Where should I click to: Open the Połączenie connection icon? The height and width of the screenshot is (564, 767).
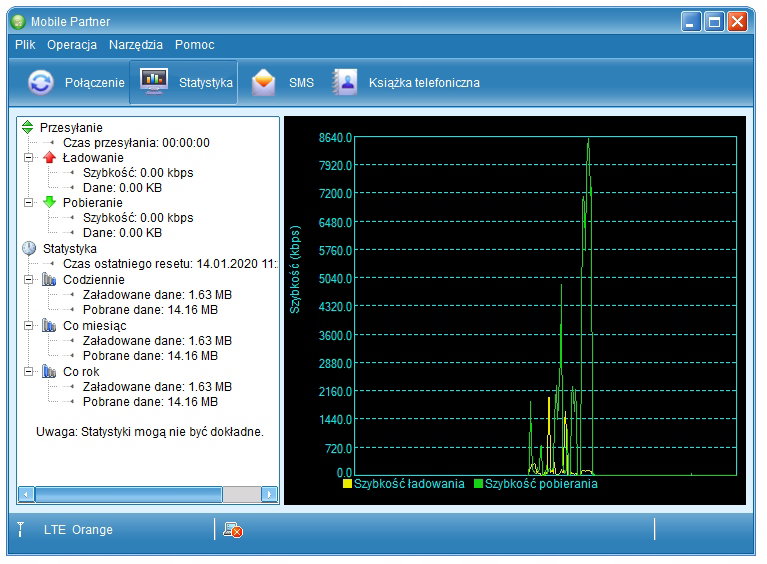(x=41, y=83)
